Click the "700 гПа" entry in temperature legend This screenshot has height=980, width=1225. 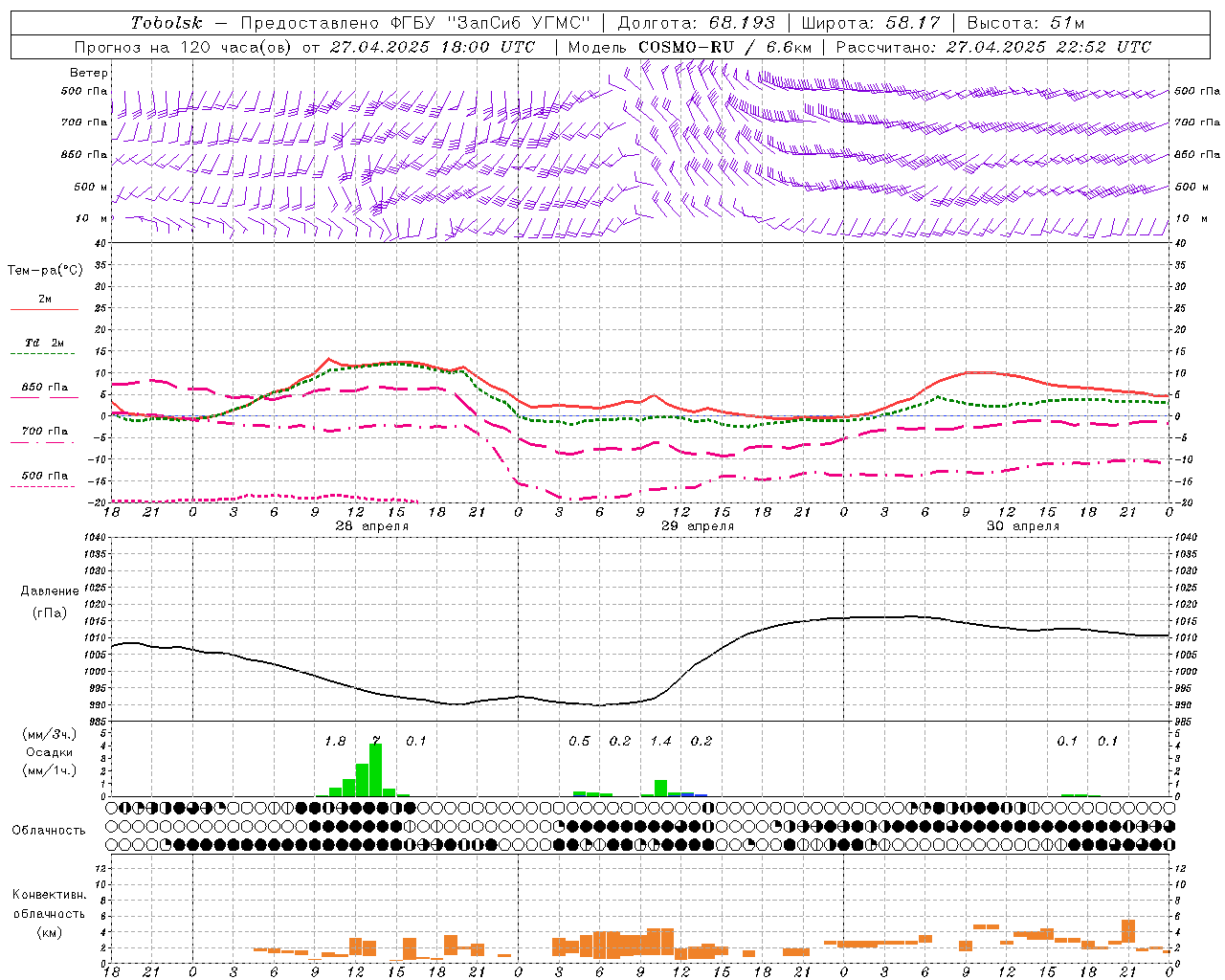click(x=45, y=432)
